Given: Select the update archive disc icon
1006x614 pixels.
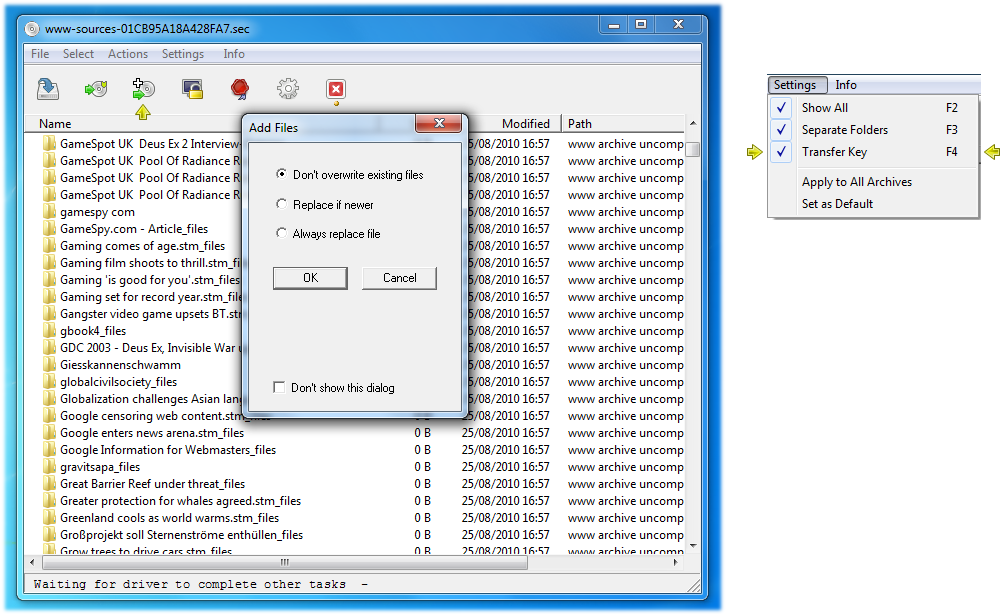Looking at the screenshot, I should click(94, 88).
